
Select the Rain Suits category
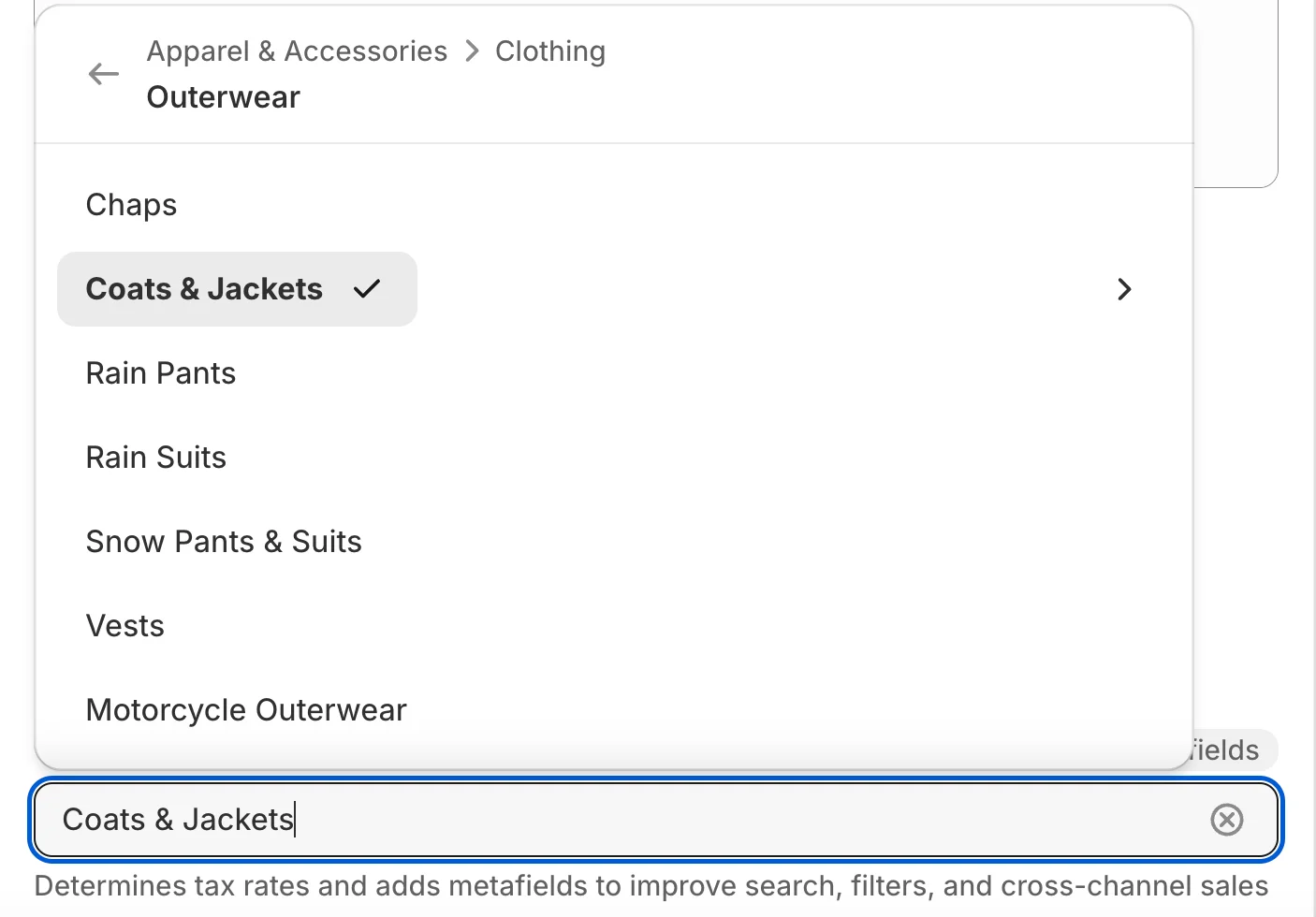tap(155, 457)
